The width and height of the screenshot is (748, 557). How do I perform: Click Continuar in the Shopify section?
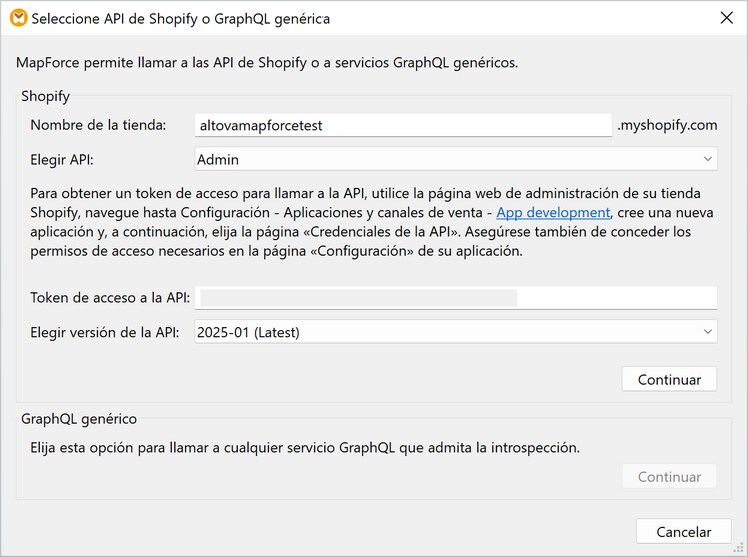click(669, 379)
